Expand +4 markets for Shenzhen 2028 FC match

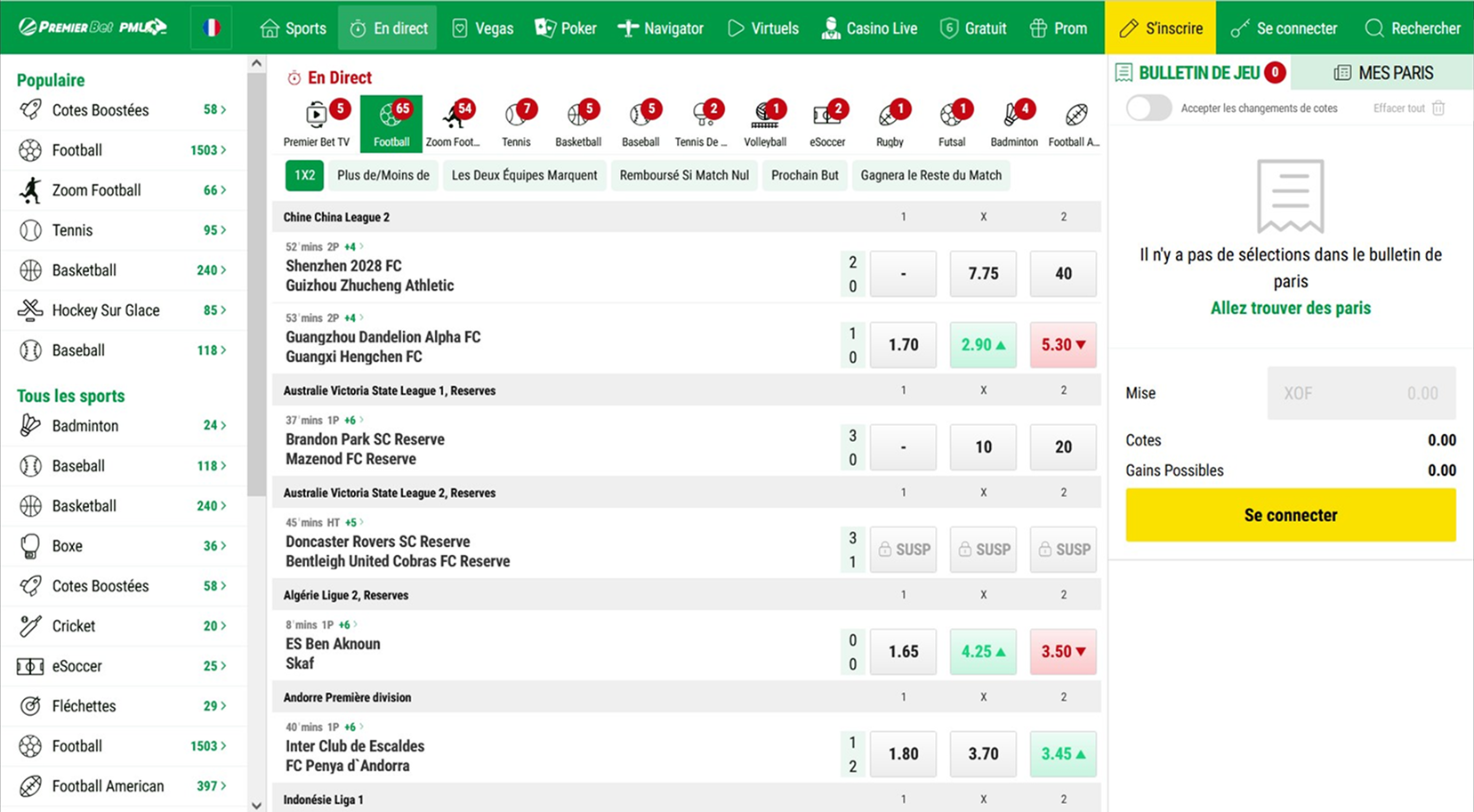click(x=354, y=246)
